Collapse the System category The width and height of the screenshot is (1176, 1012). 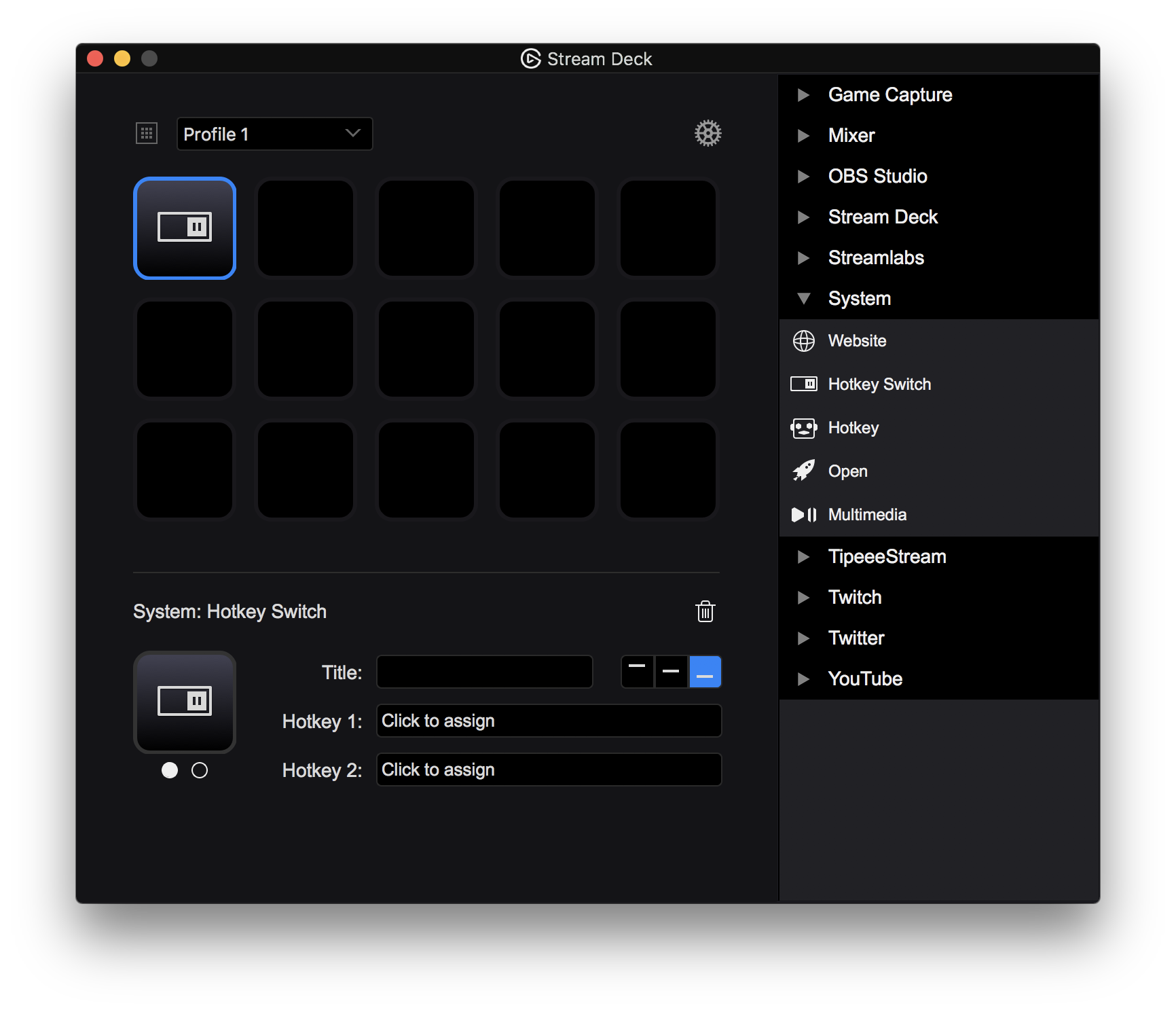pyautogui.click(x=803, y=299)
